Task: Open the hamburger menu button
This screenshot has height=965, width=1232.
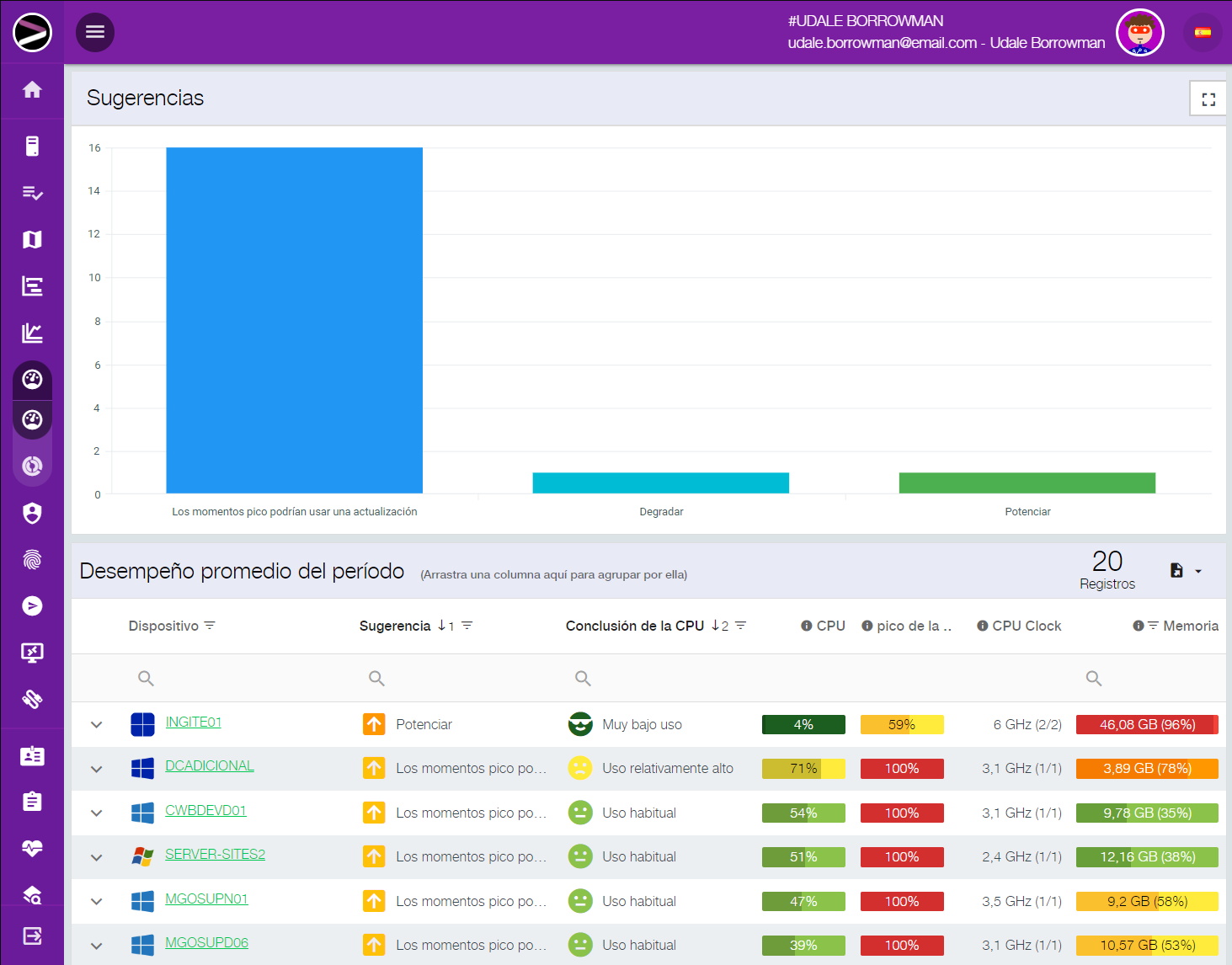Action: [95, 32]
